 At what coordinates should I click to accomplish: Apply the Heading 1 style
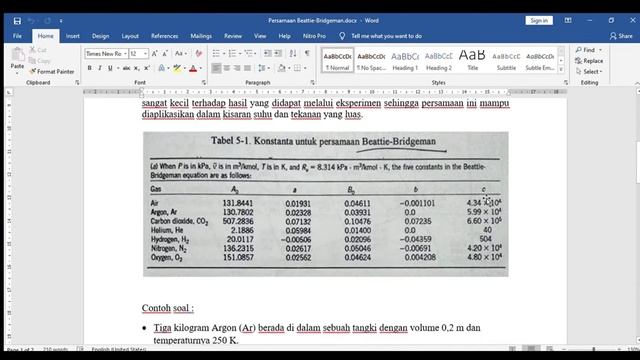point(405,60)
